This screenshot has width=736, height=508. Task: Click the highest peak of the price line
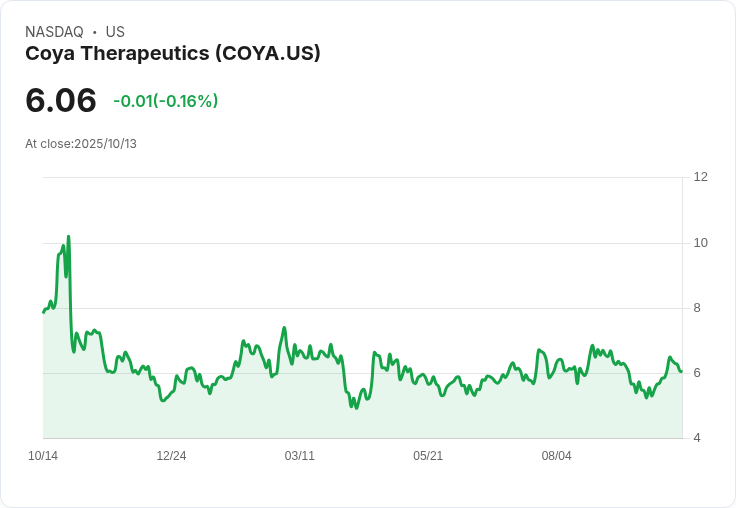point(68,237)
